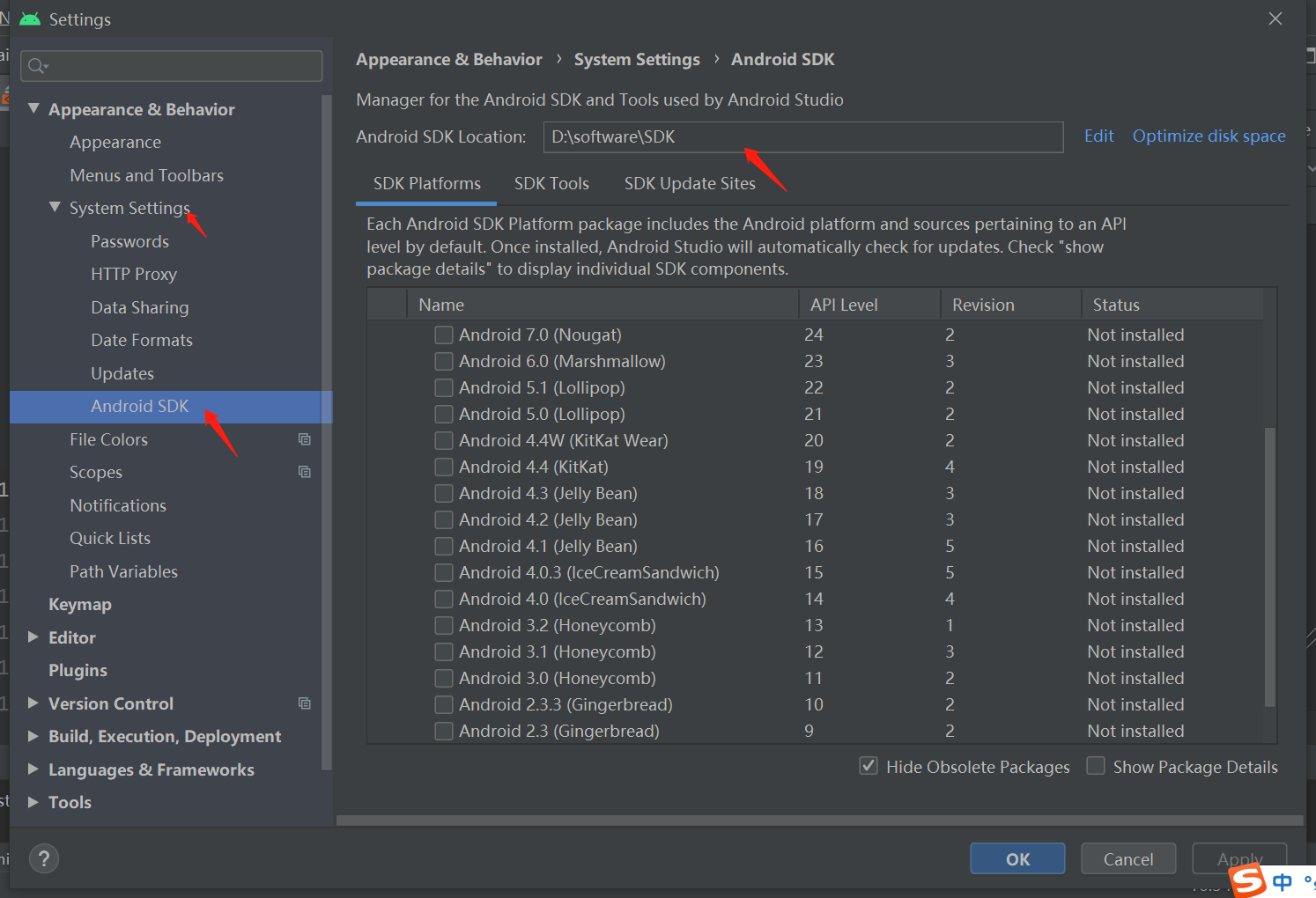This screenshot has width=1316, height=898.
Task: Collapse the Appearance & Behavior section
Action: click(33, 108)
